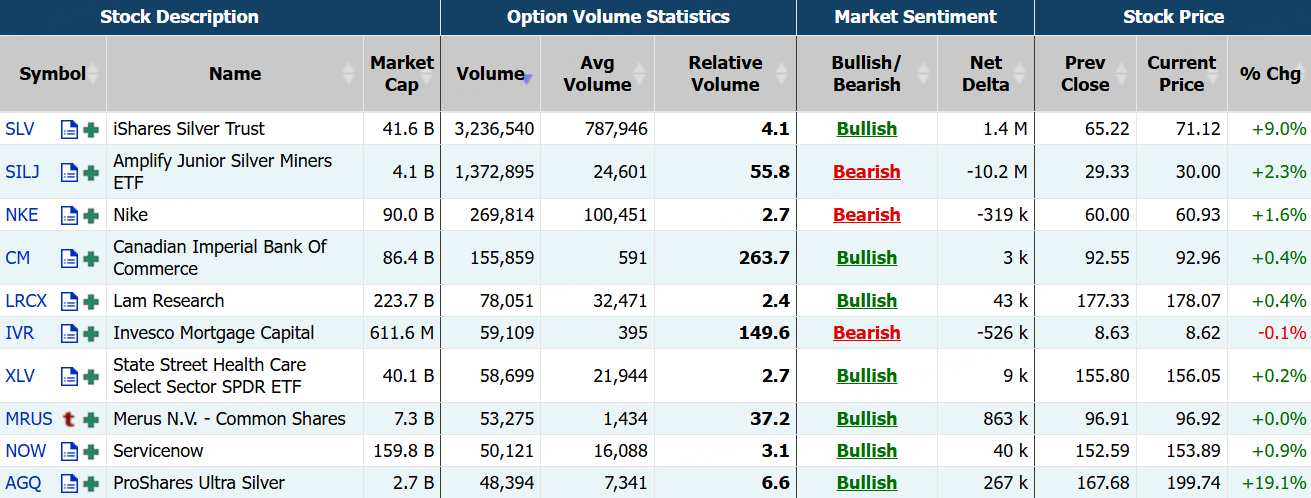Sort the table by Name column

click(235, 74)
